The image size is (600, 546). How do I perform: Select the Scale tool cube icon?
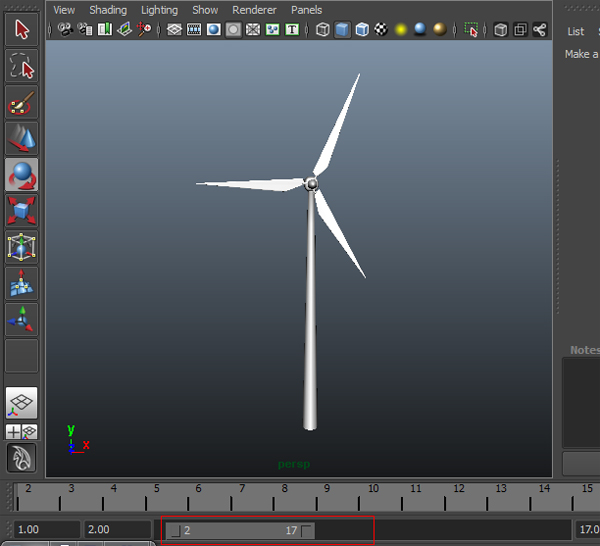click(21, 211)
